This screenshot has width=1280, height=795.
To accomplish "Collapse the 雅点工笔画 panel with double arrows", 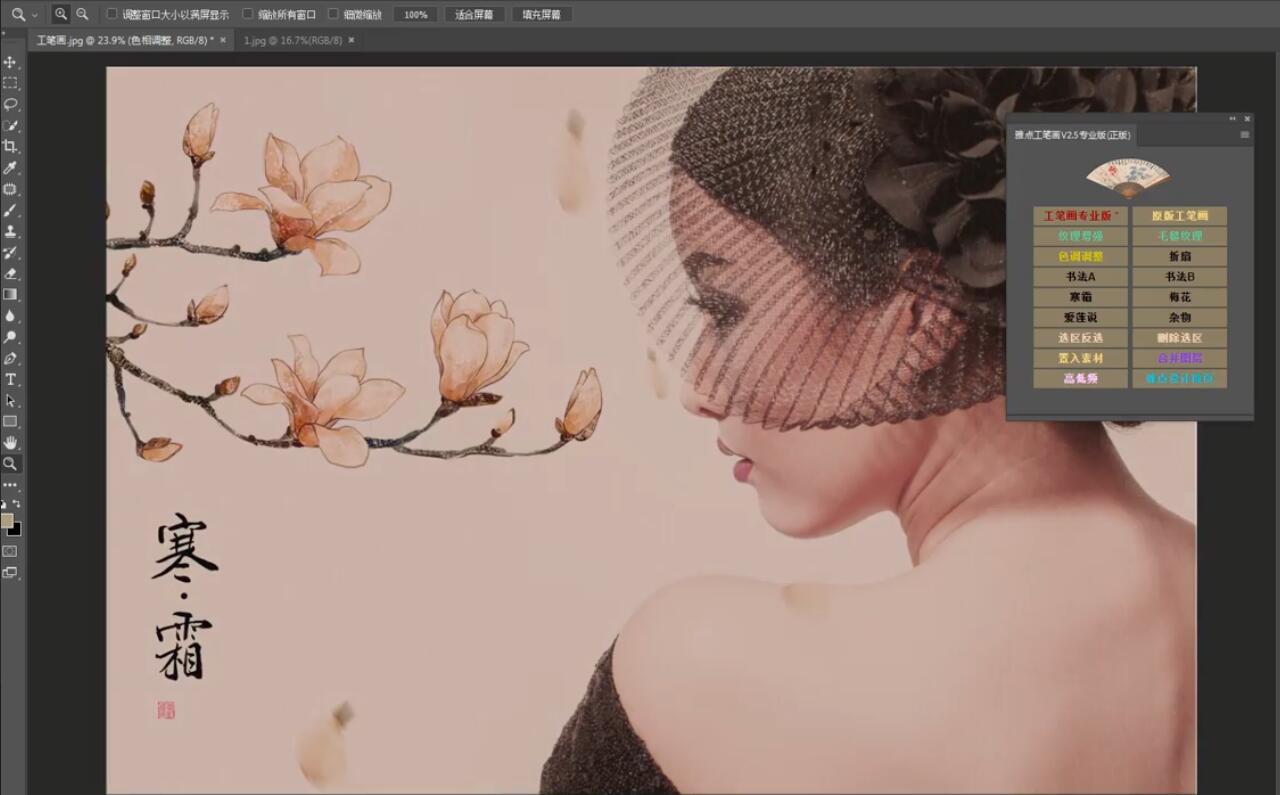I will tap(1232, 118).
